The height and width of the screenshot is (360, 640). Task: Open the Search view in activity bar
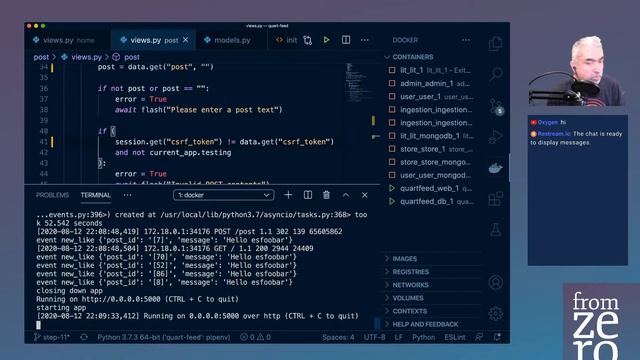click(496, 74)
